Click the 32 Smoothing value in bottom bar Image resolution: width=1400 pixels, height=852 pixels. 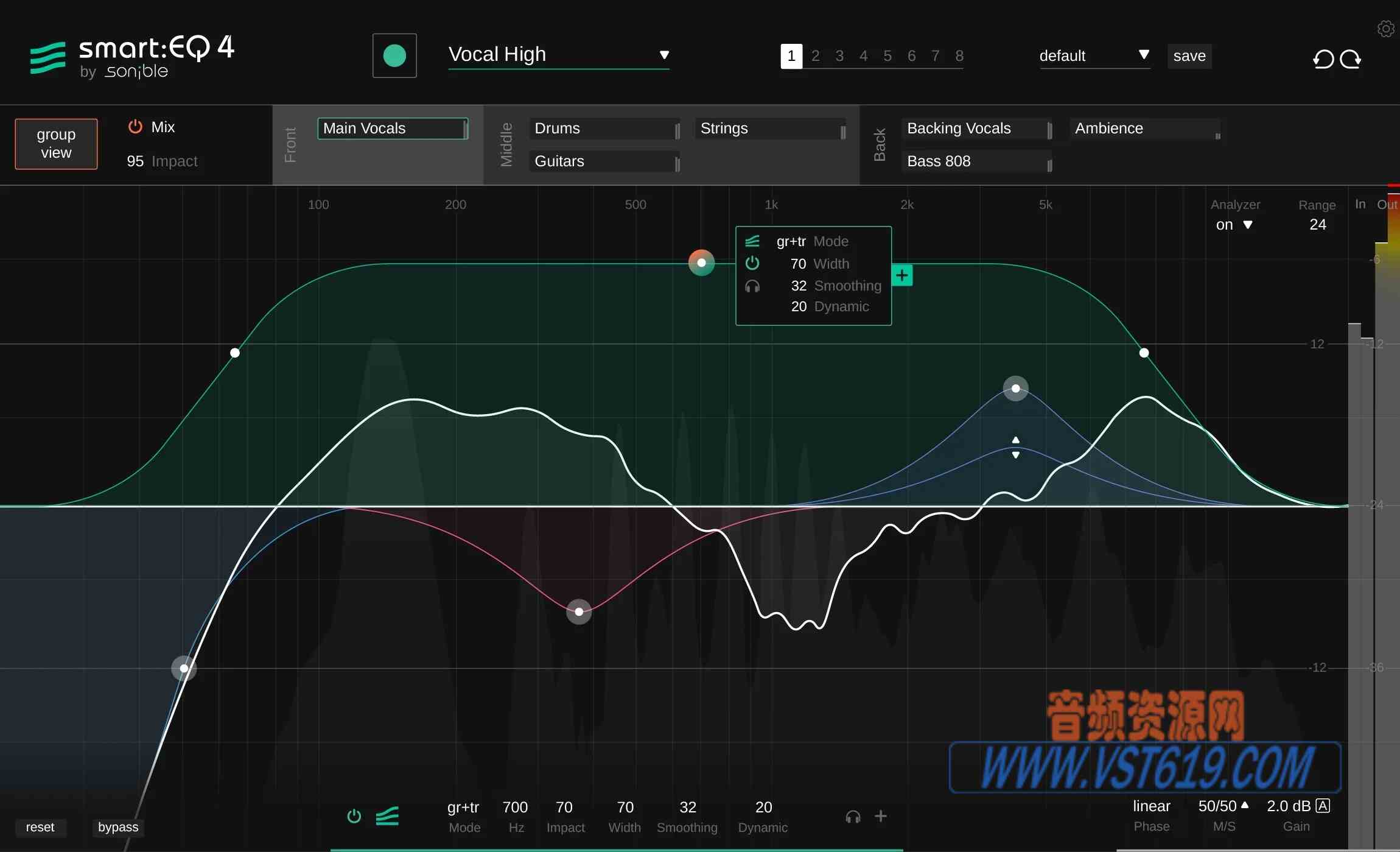(688, 807)
